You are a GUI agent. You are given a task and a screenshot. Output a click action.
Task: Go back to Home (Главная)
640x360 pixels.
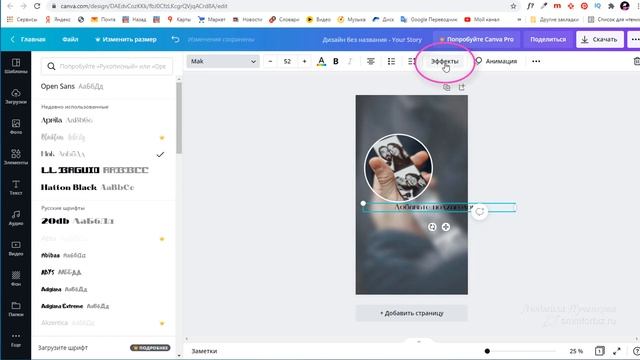(28, 39)
